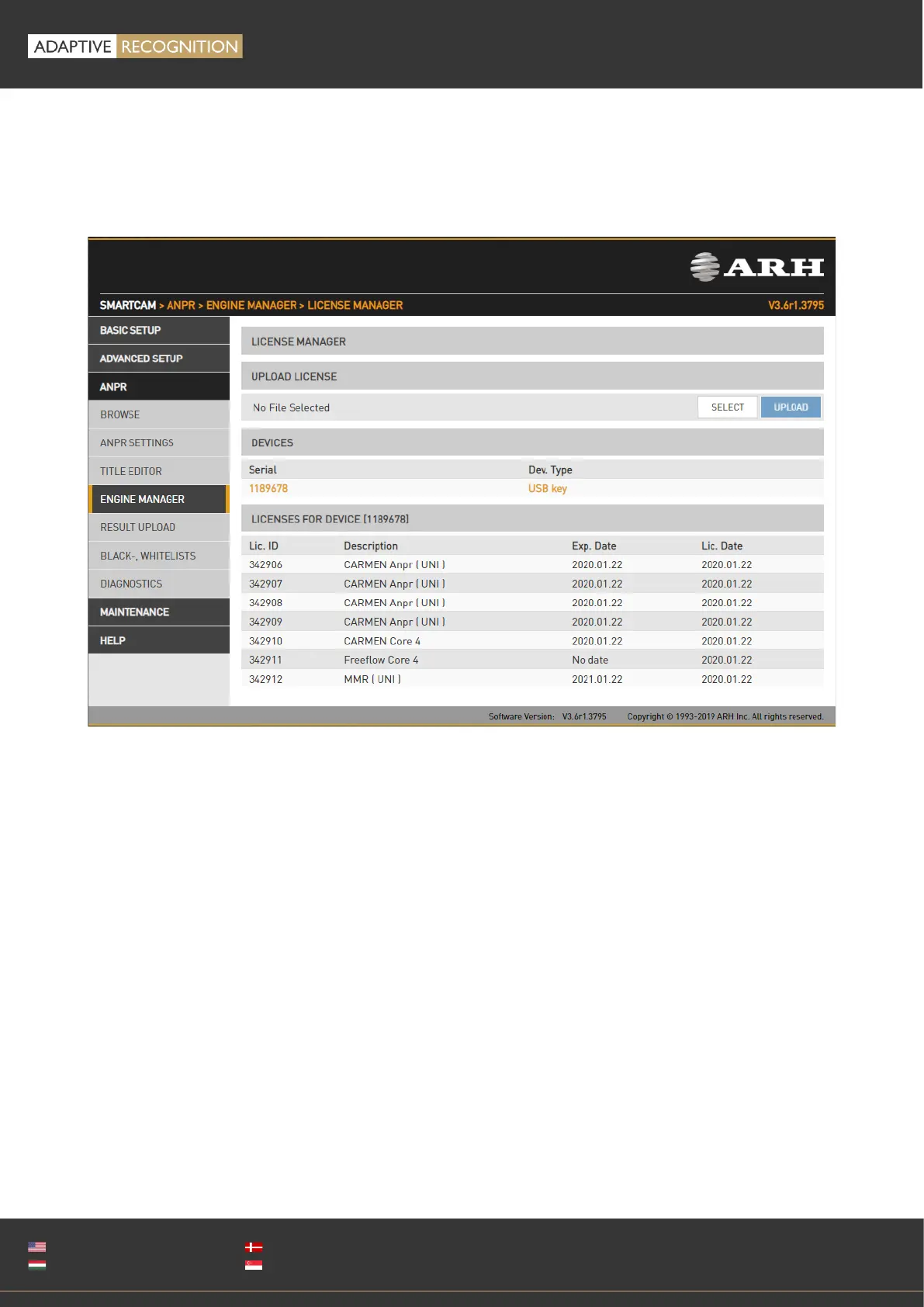Click ENGINE MANAGER in the breadcrumb
Viewport: 924px width, 1307px height.
tap(251, 305)
